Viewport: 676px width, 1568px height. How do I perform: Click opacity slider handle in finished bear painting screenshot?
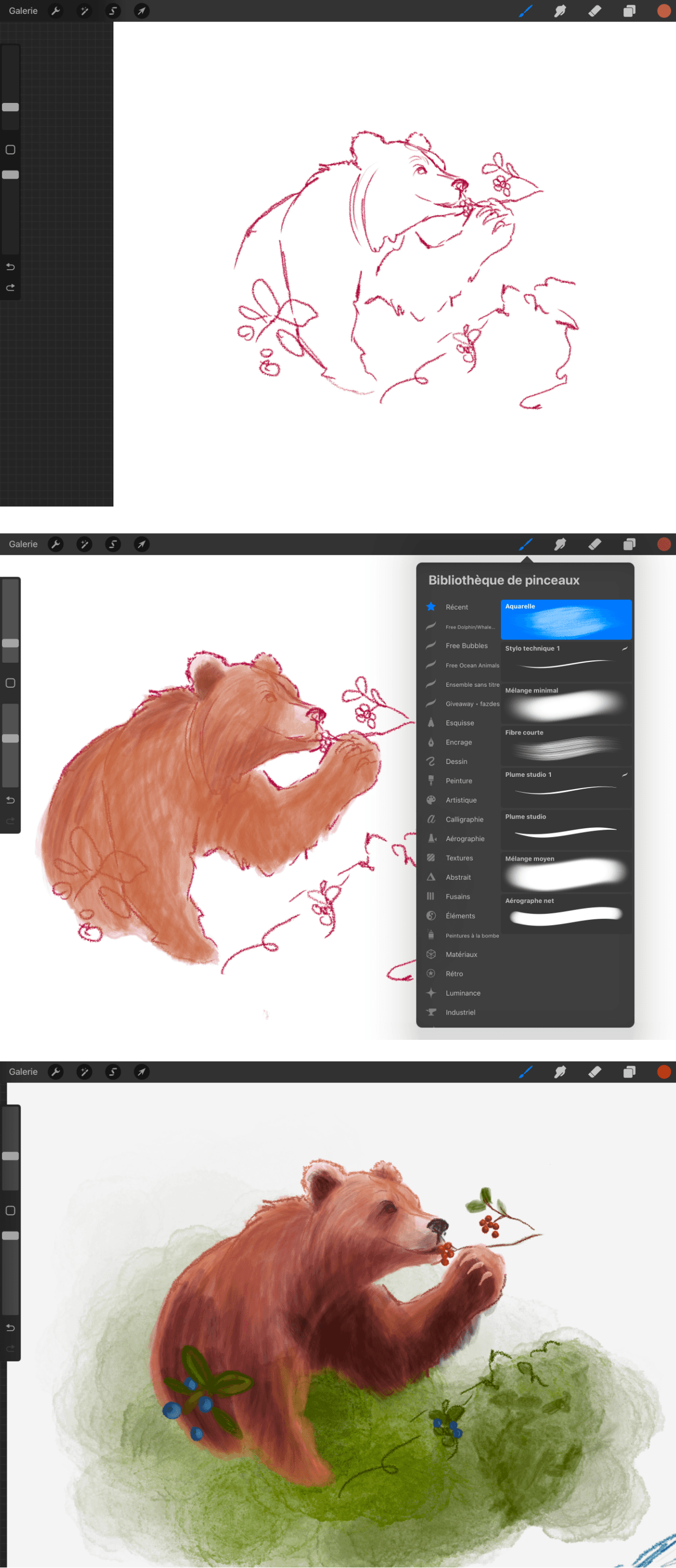(x=10, y=1235)
